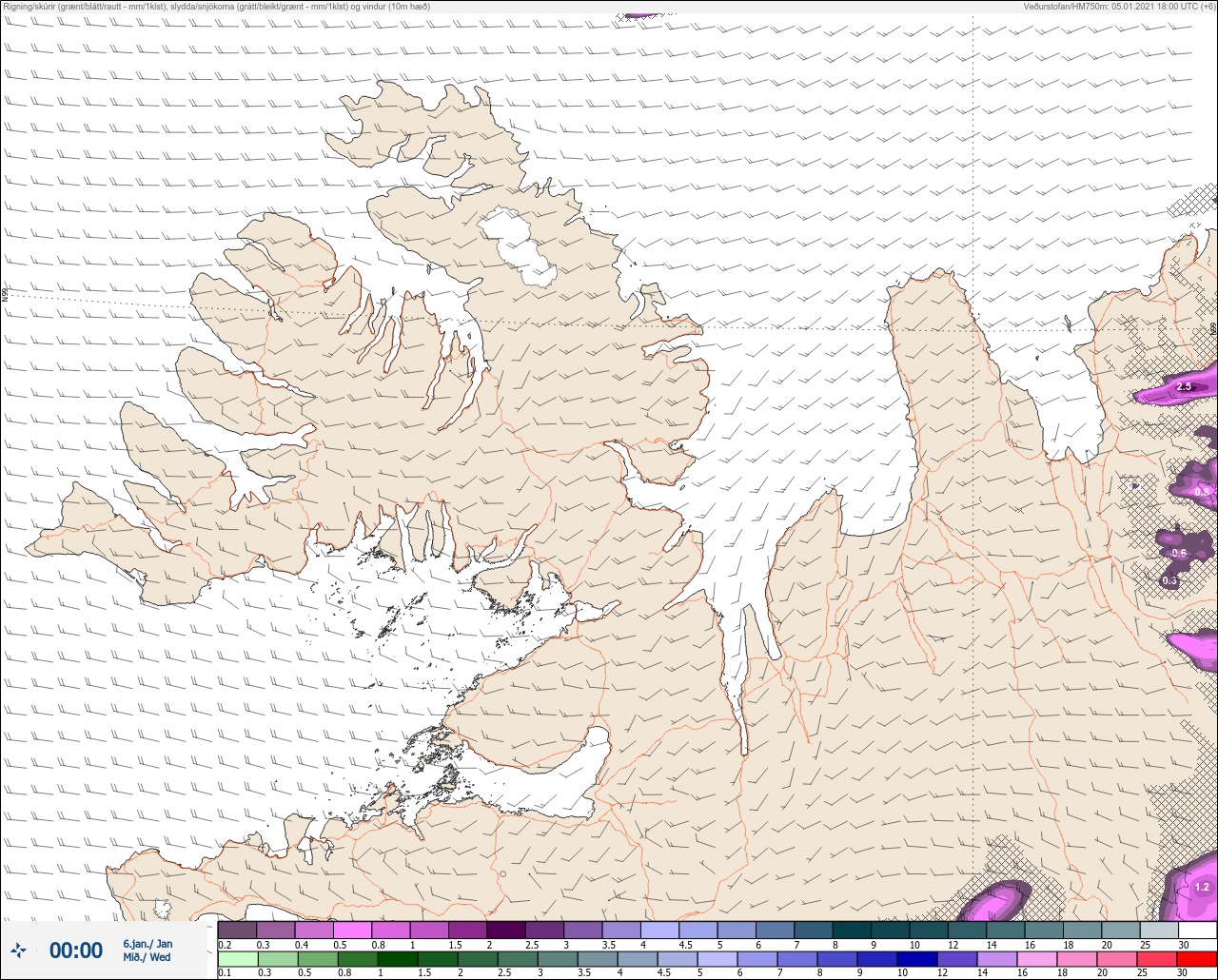
Task: Select the very dark green 1 legend swatch
Action: tap(397, 959)
